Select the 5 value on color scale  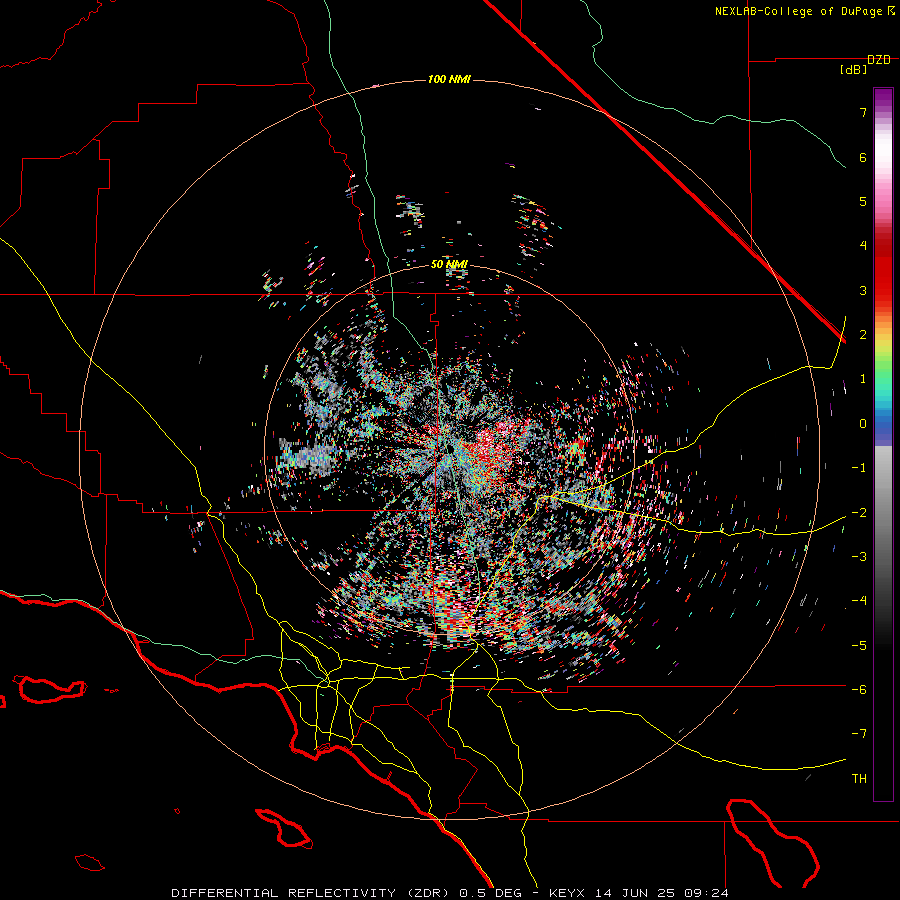[863, 201]
